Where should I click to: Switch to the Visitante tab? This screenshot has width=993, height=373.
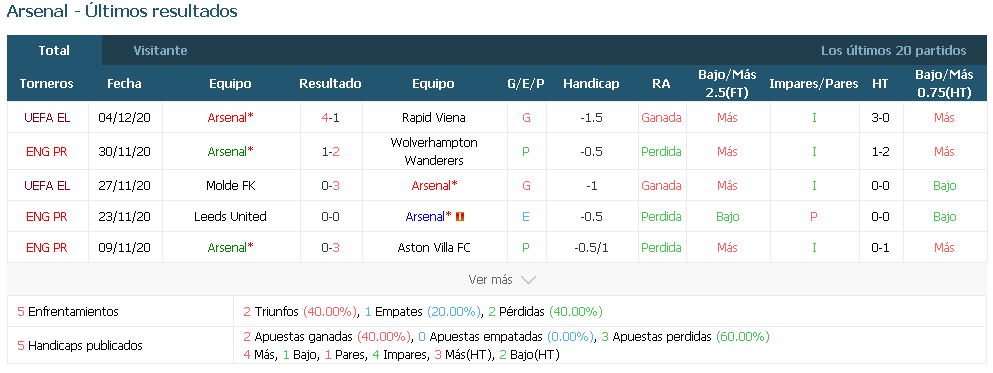[160, 51]
